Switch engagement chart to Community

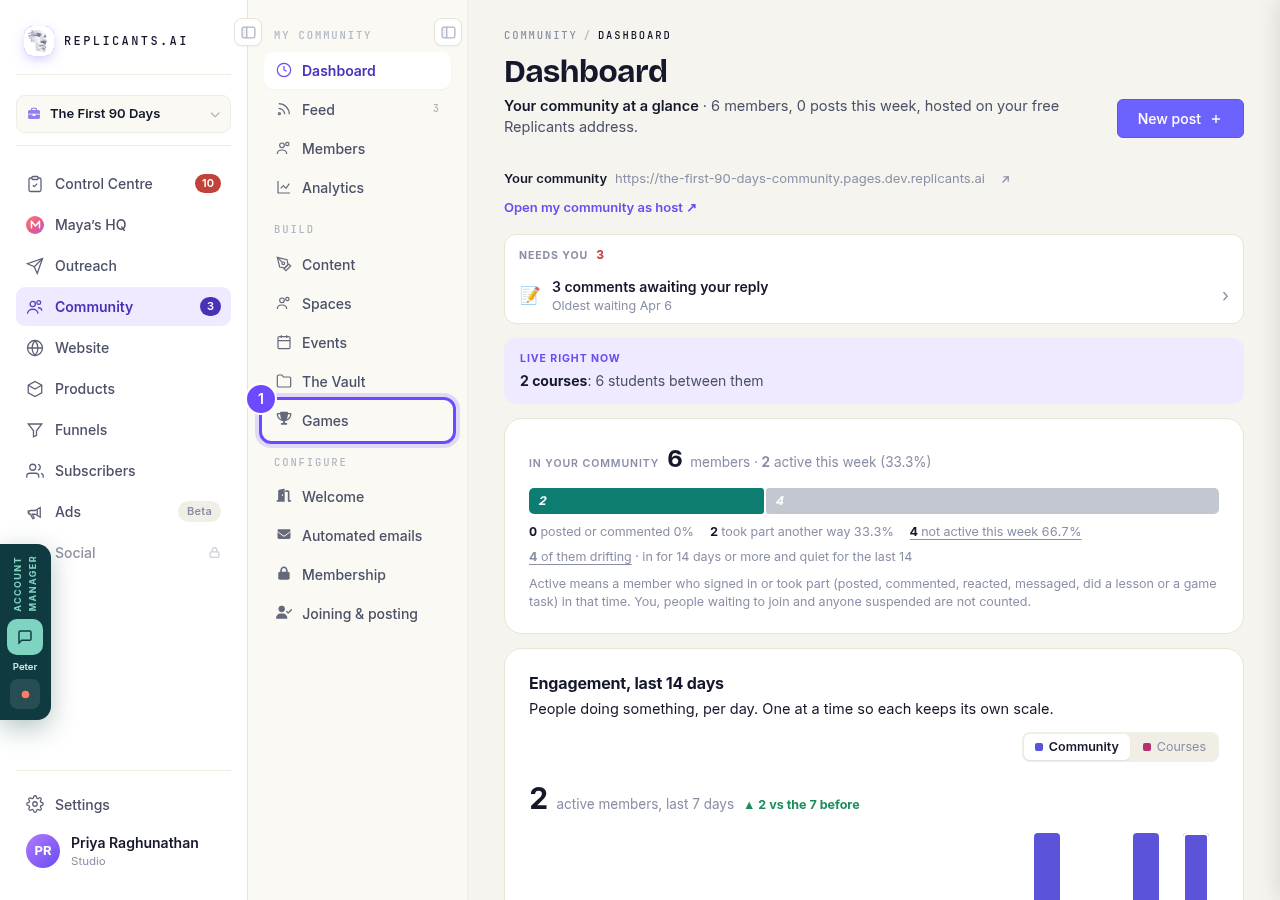click(1077, 747)
